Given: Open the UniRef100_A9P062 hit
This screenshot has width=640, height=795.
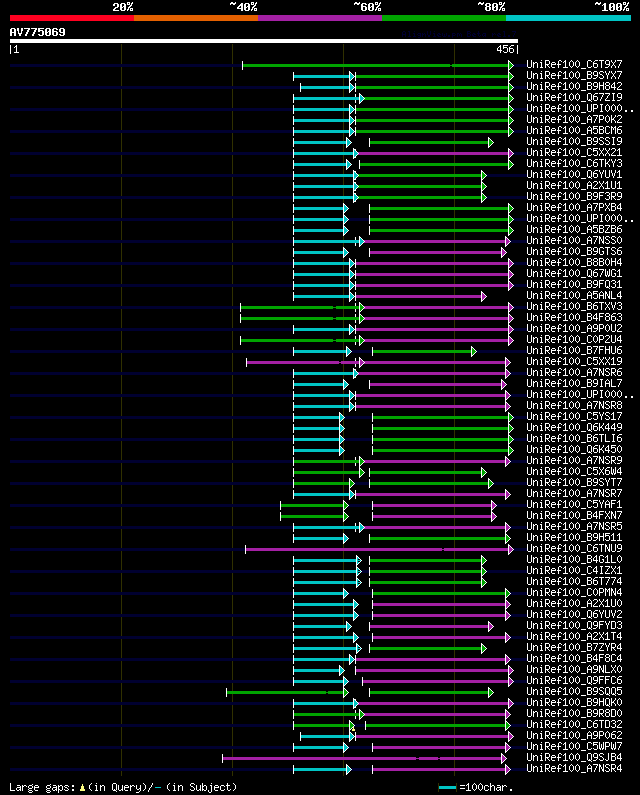Looking at the screenshot, I should 574,735.
